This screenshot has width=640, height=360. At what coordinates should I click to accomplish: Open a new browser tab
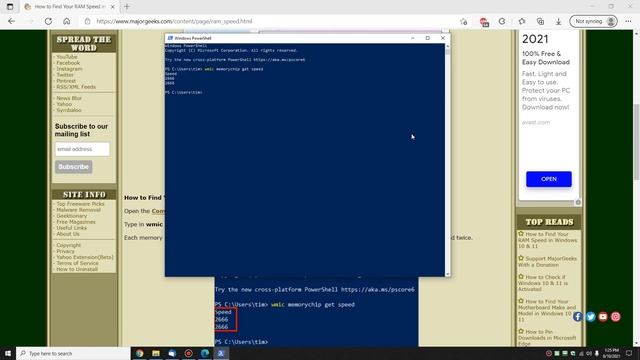click(127, 7)
